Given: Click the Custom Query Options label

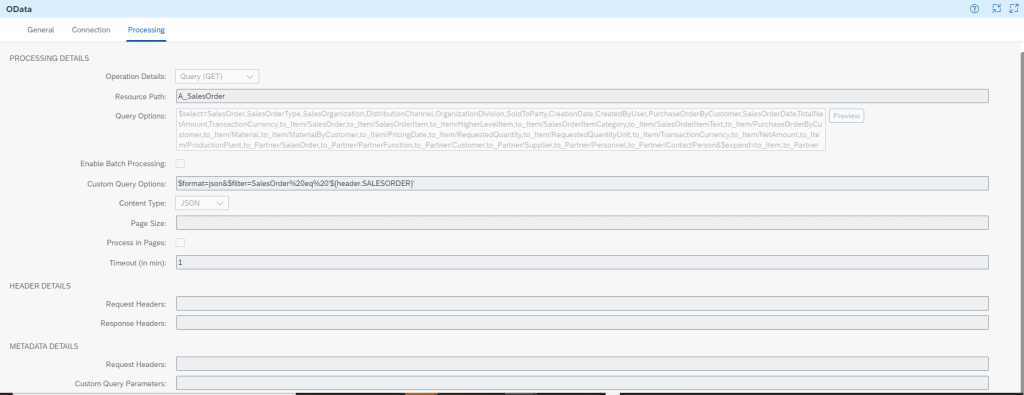Looking at the screenshot, I should [x=127, y=184].
